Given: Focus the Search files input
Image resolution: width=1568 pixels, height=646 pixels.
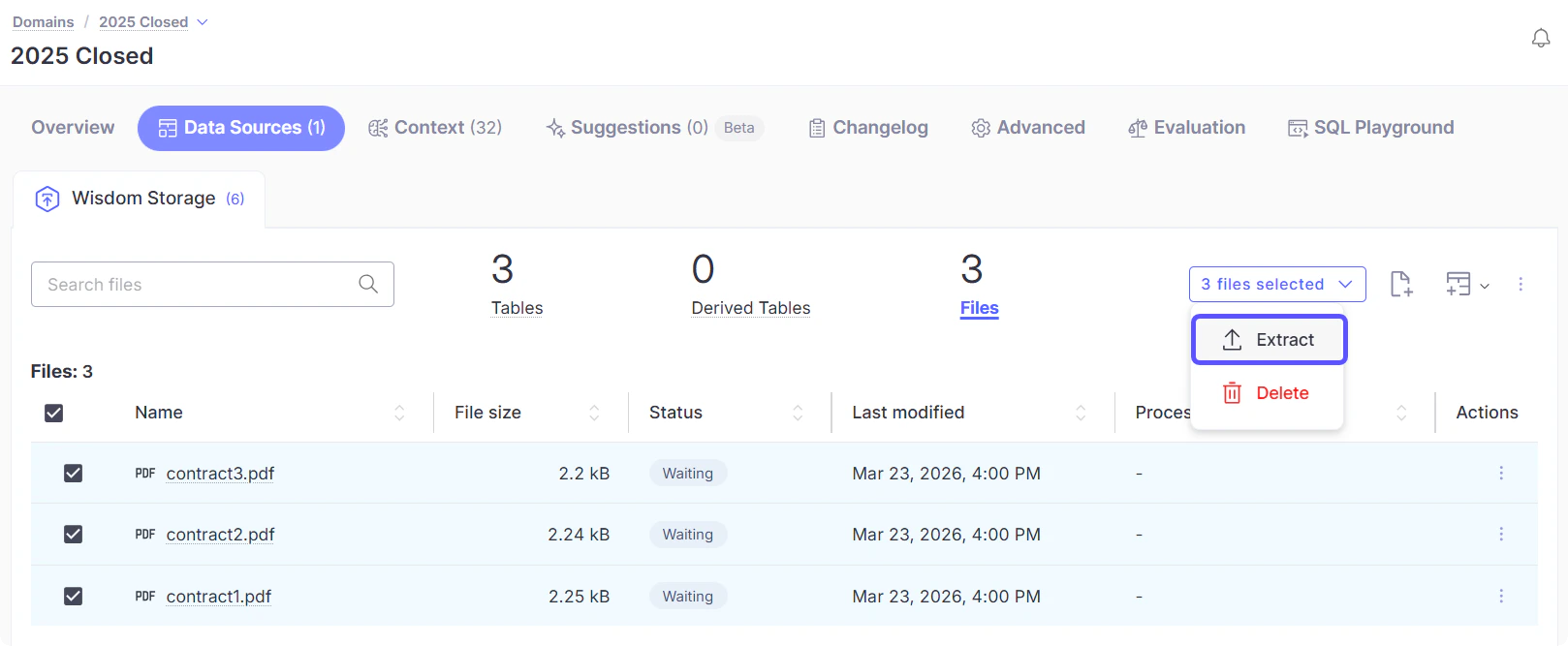Looking at the screenshot, I should (x=212, y=284).
